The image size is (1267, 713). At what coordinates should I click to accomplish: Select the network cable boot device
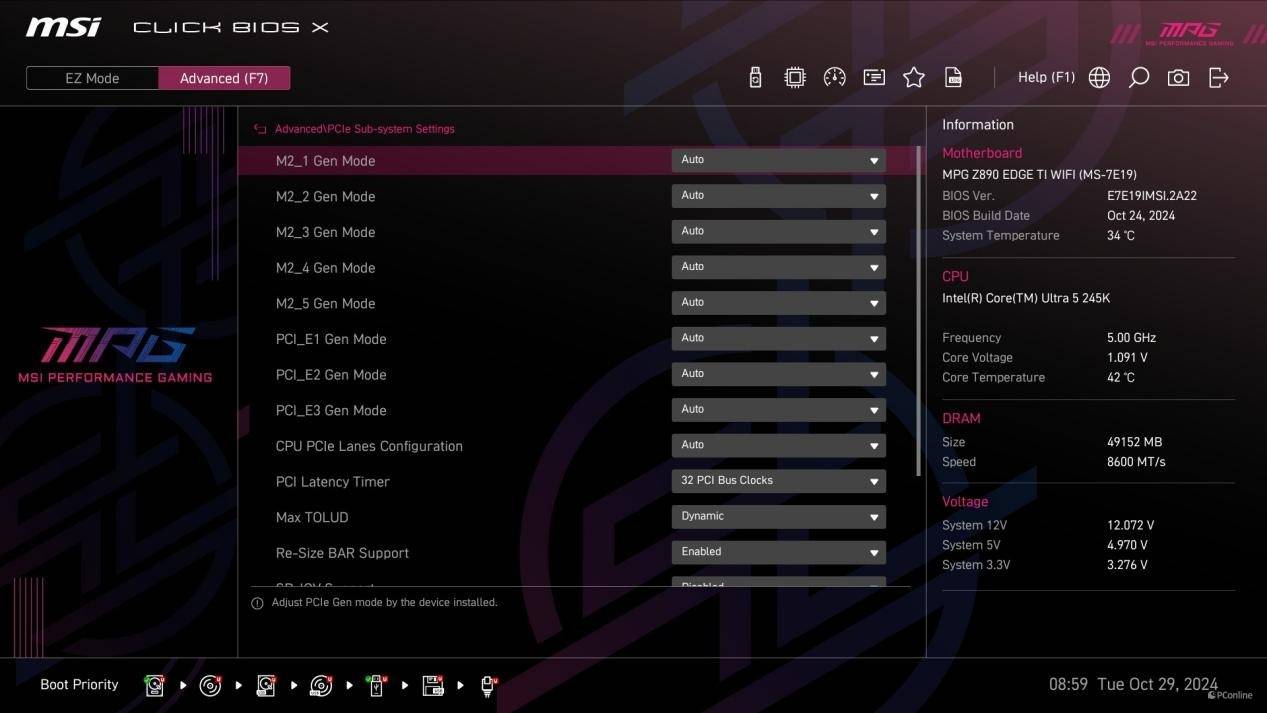pos(488,685)
